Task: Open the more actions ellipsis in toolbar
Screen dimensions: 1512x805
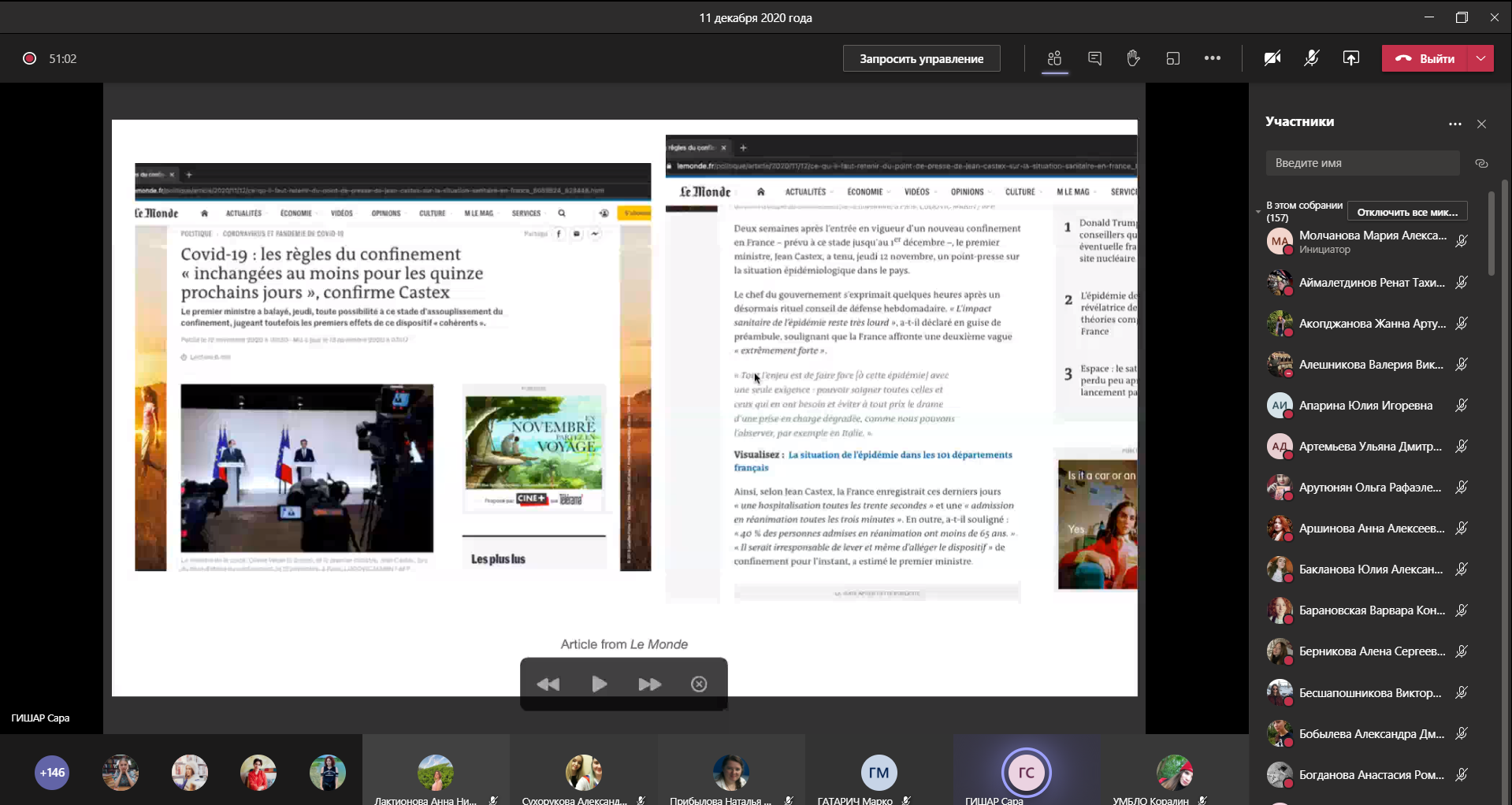Action: [x=1213, y=58]
